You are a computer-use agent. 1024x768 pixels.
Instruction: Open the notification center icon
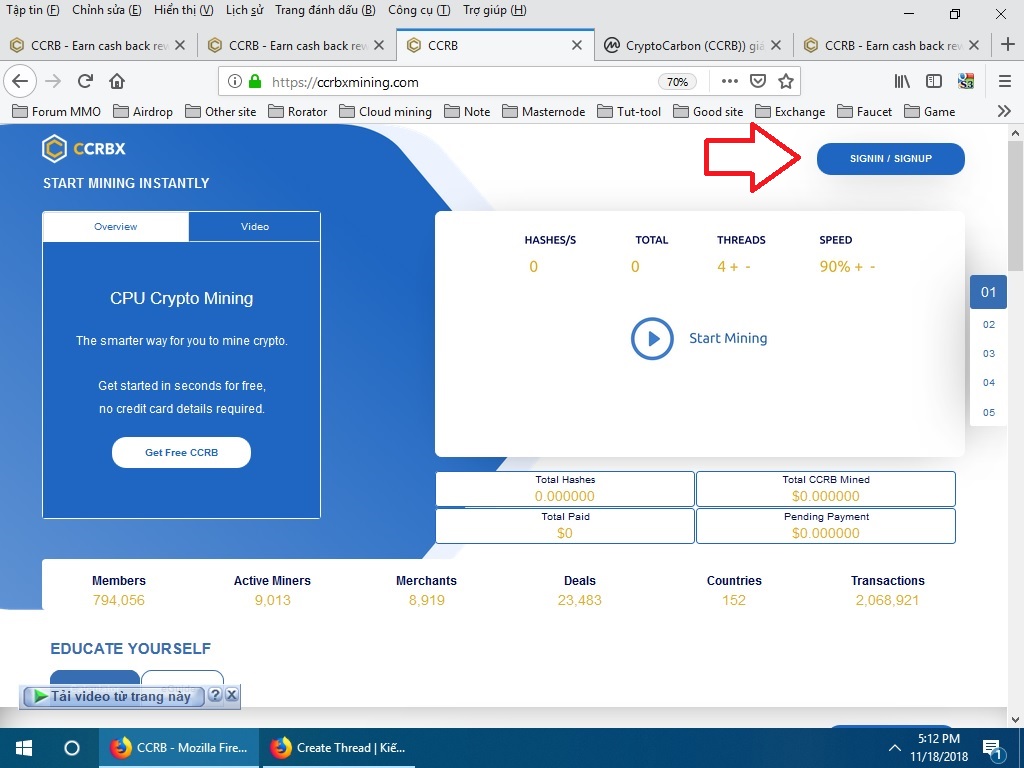click(992, 749)
